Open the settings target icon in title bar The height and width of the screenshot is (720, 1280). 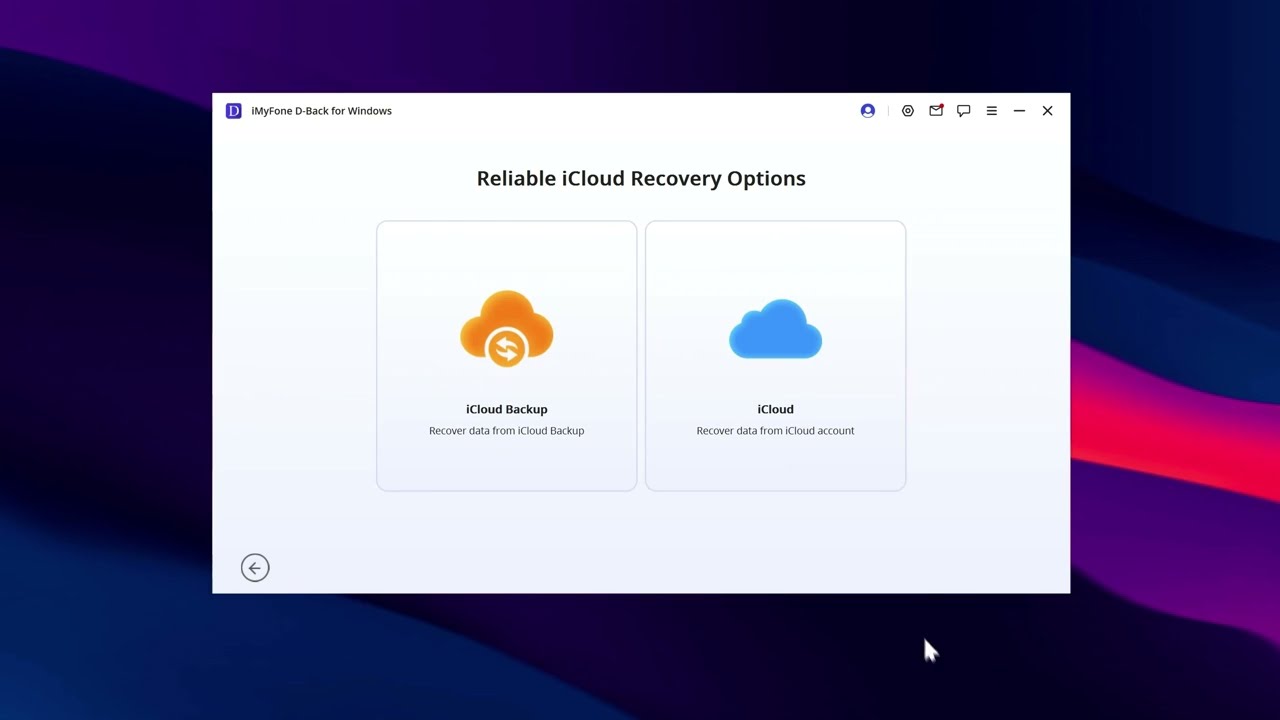tap(908, 111)
